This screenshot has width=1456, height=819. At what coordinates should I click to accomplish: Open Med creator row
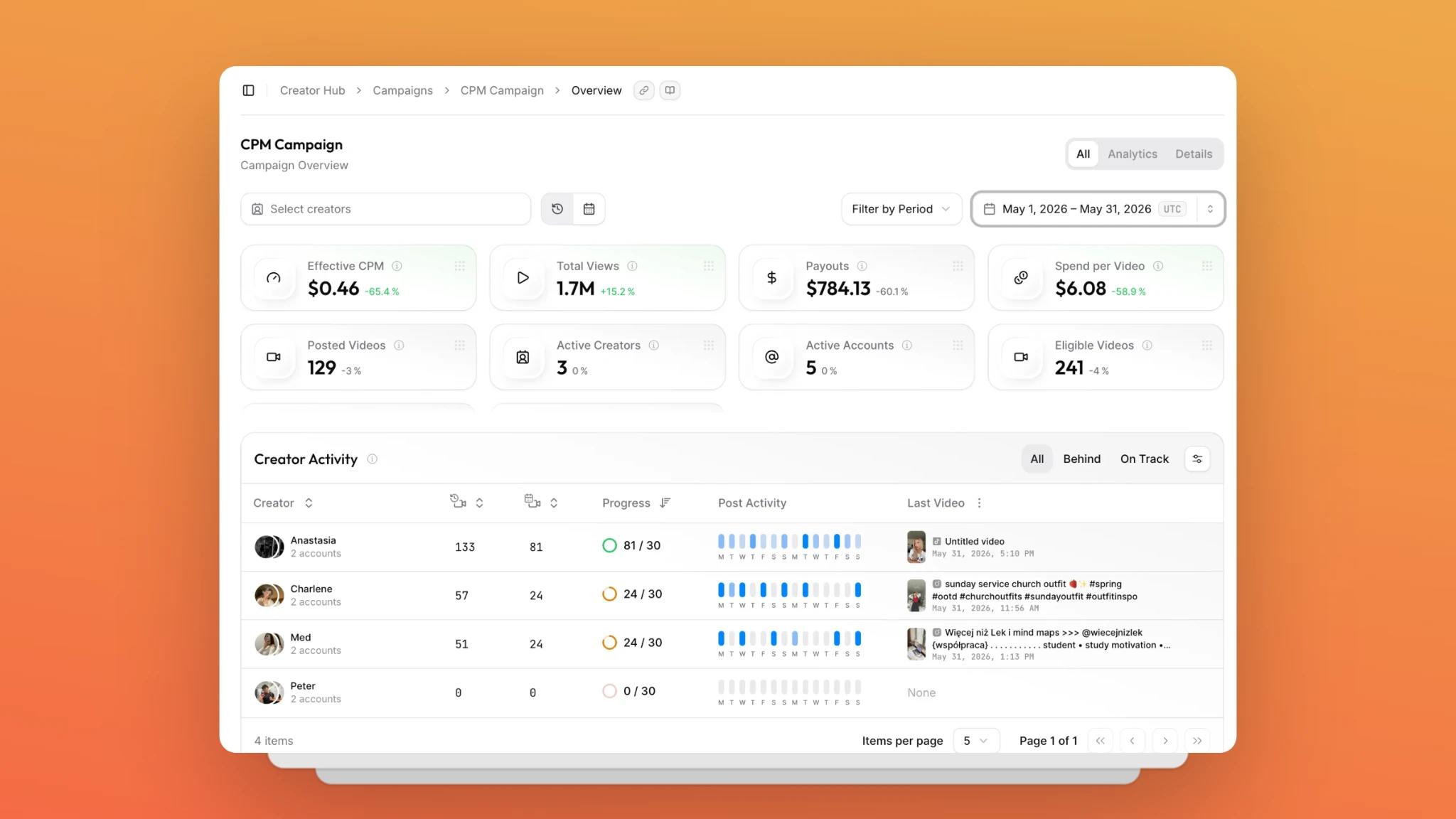[x=732, y=644]
